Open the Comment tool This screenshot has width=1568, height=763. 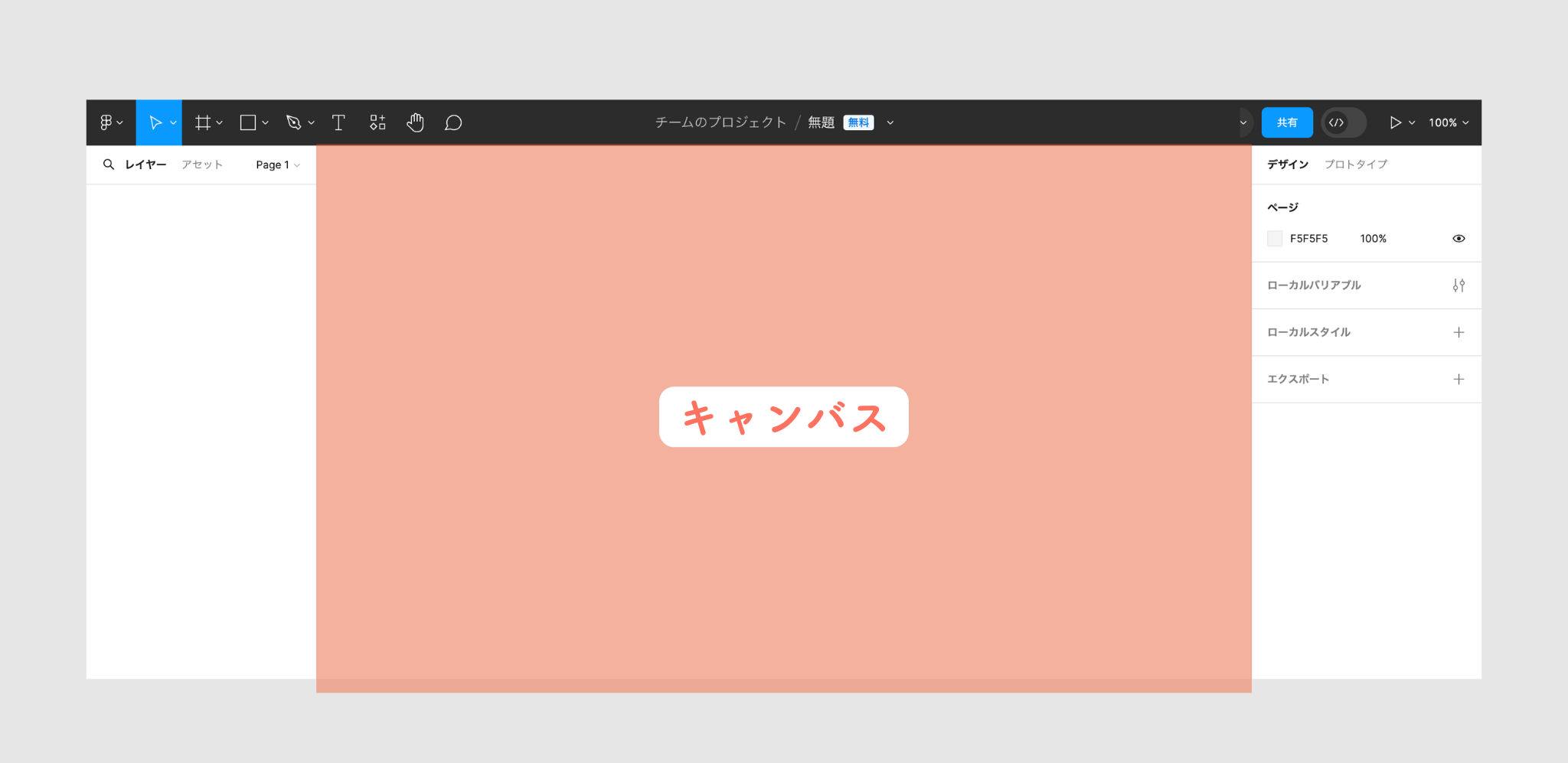[x=453, y=122]
